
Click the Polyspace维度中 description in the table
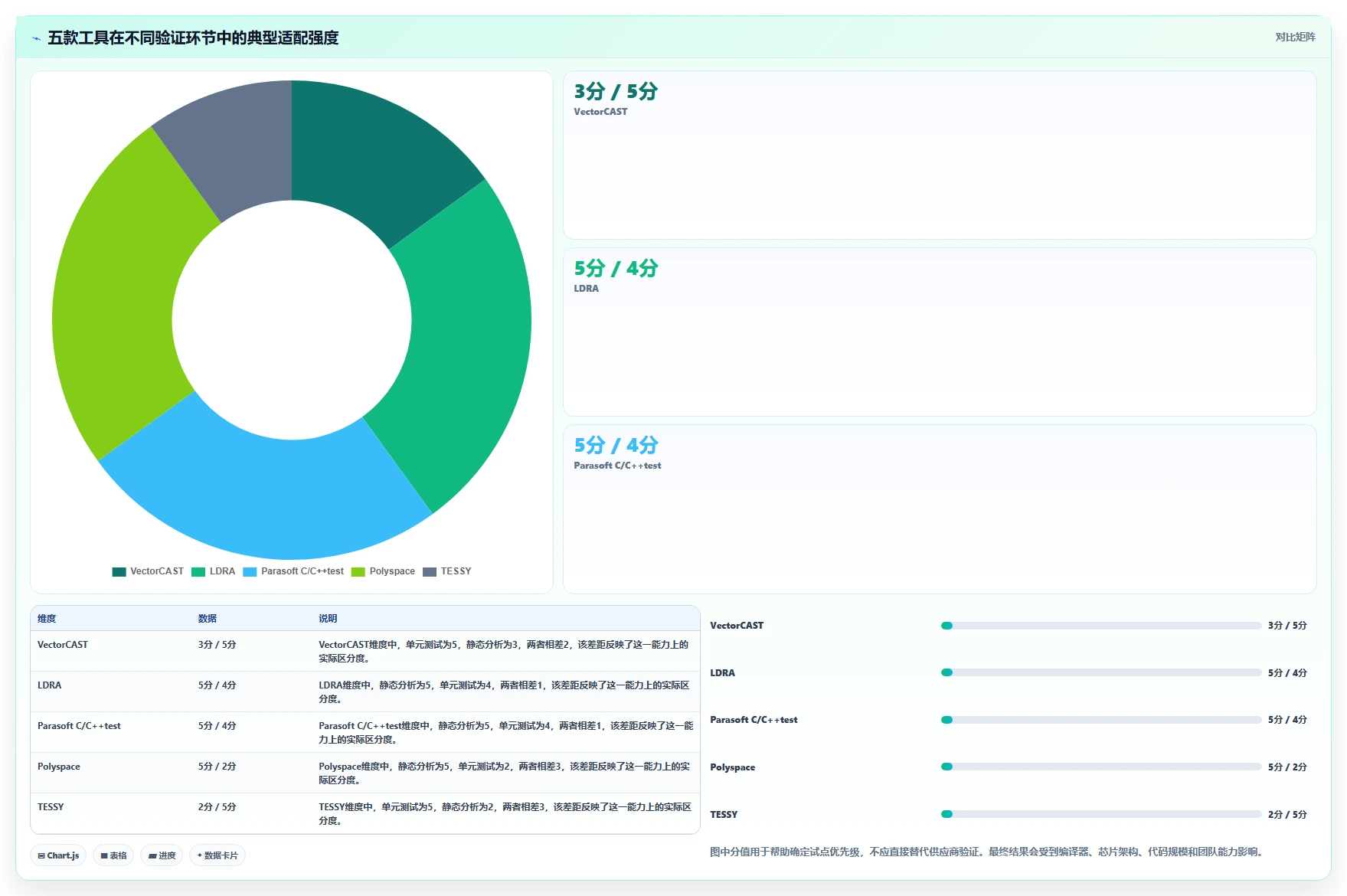pos(504,773)
